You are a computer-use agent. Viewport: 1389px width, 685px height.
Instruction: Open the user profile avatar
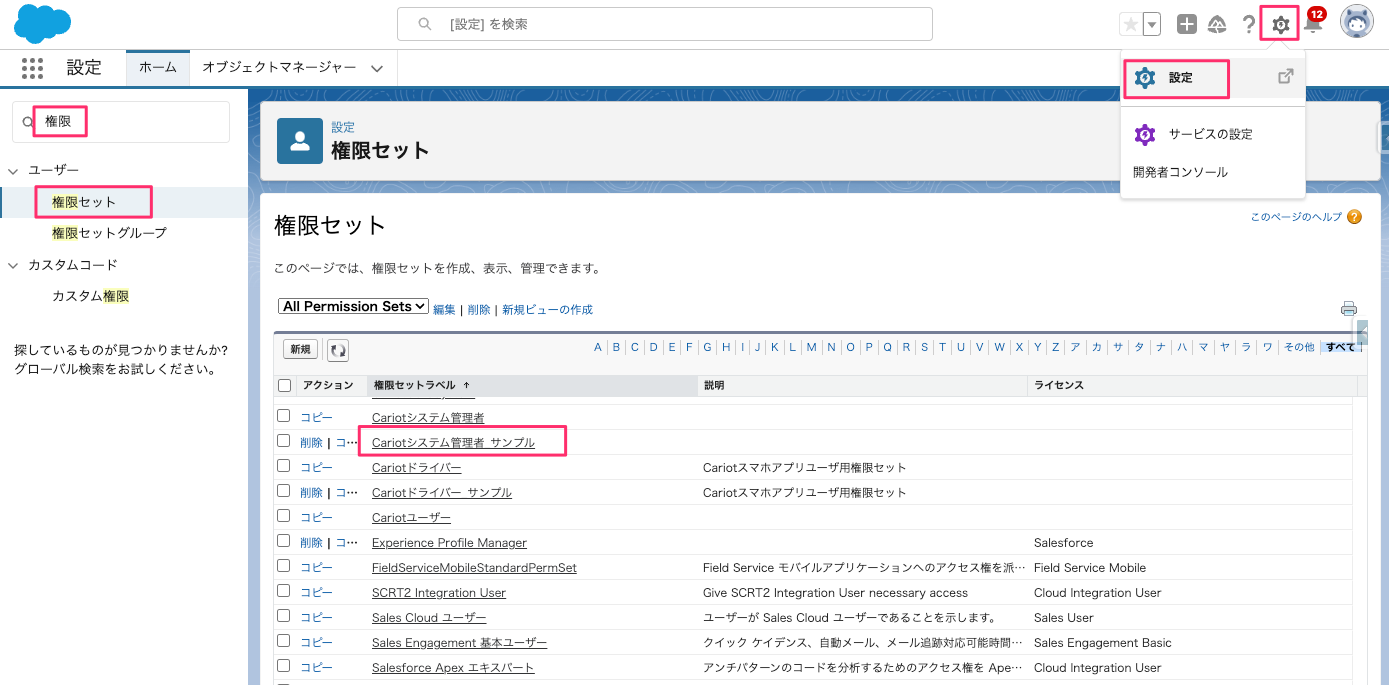1357,23
